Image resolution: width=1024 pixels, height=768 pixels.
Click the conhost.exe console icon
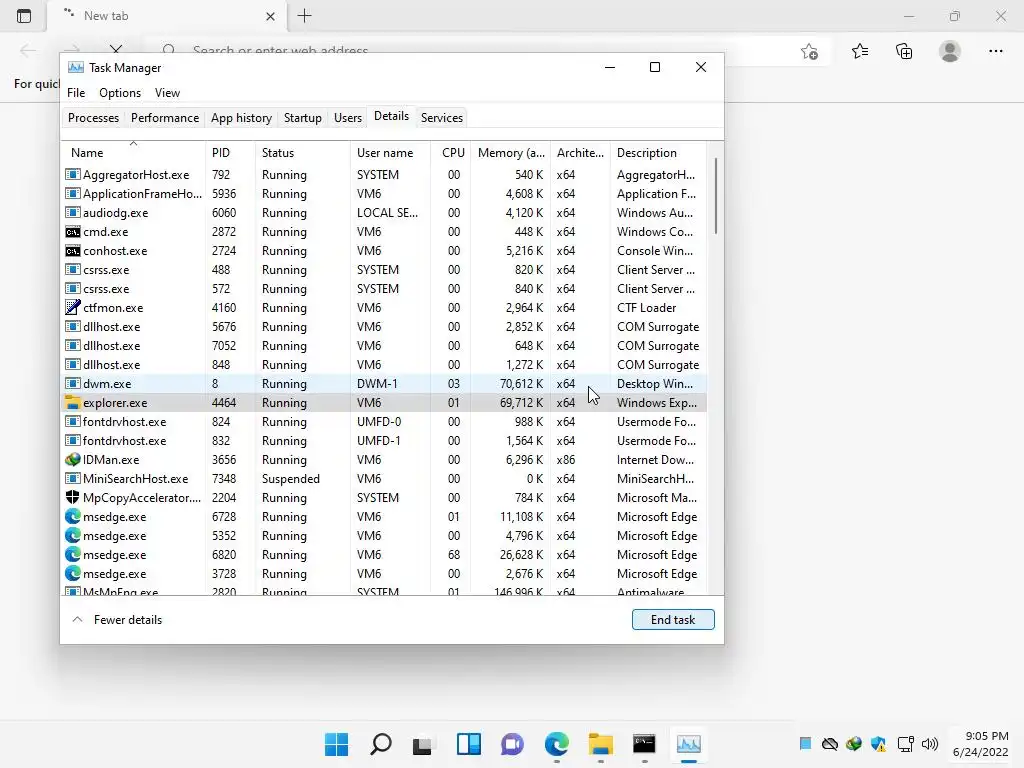coord(72,251)
